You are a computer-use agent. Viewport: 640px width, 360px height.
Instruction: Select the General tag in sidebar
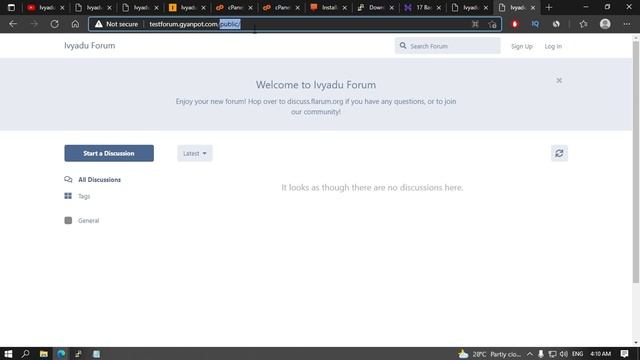82,220
